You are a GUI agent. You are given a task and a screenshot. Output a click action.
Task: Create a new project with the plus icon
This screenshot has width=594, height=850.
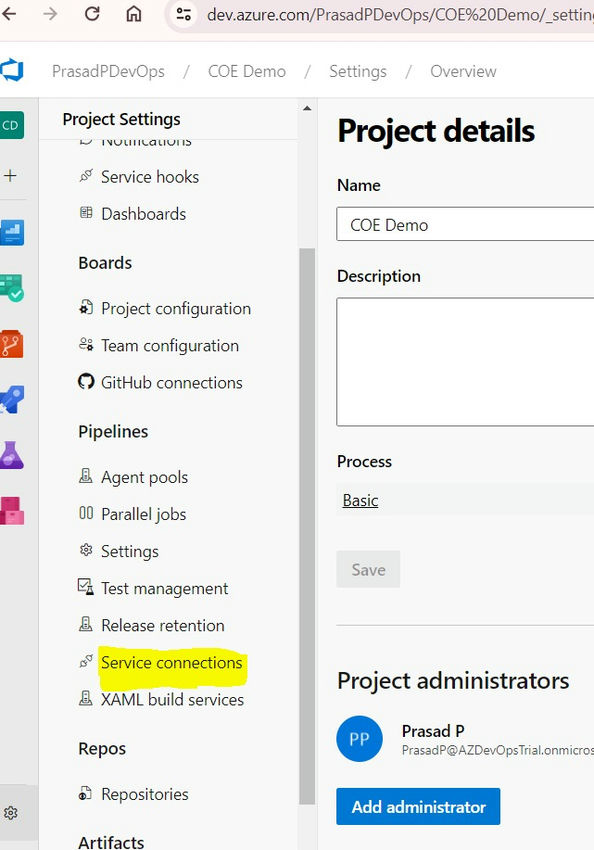(10, 175)
